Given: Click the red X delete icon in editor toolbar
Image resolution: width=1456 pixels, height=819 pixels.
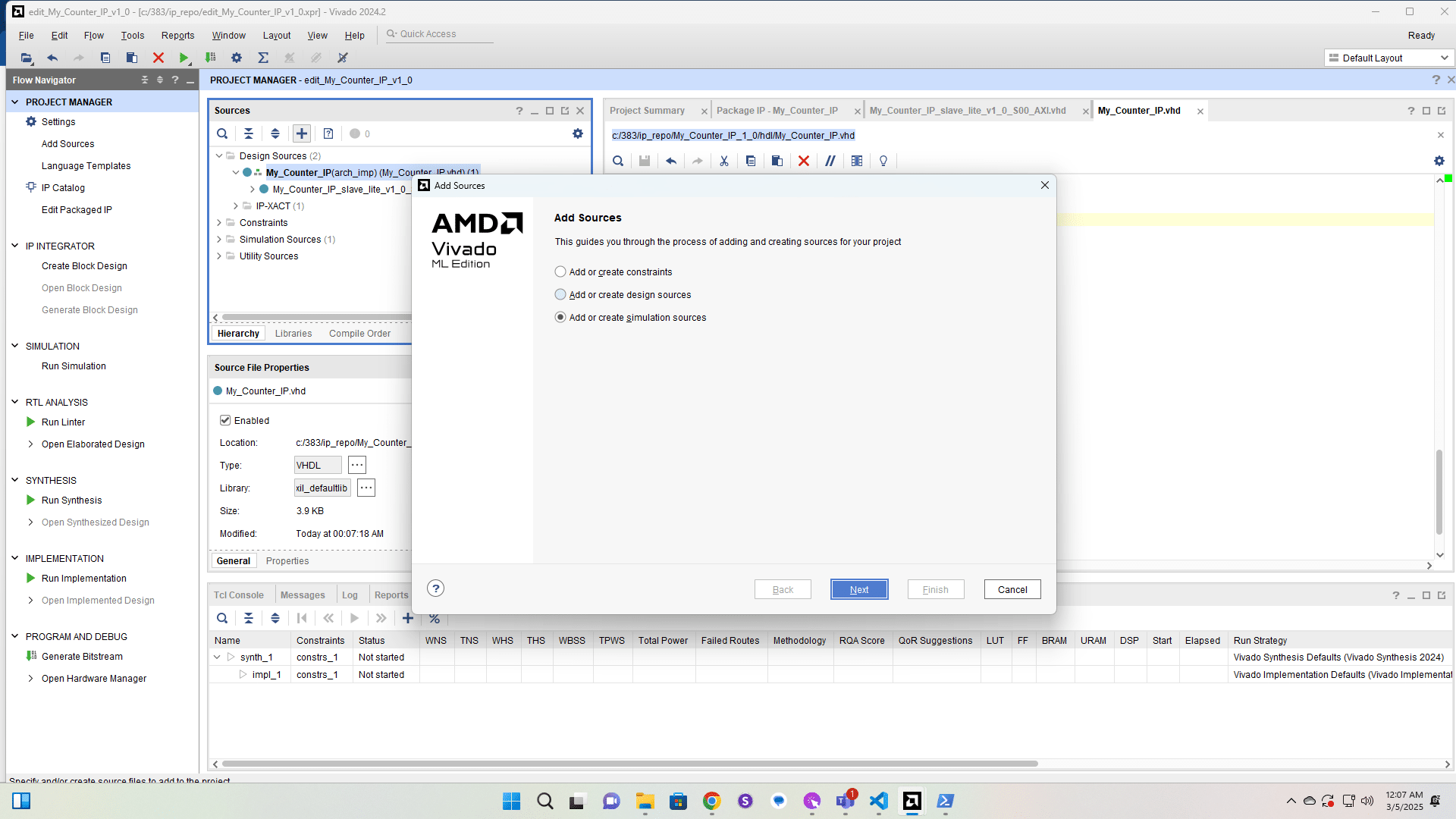Looking at the screenshot, I should (x=804, y=161).
